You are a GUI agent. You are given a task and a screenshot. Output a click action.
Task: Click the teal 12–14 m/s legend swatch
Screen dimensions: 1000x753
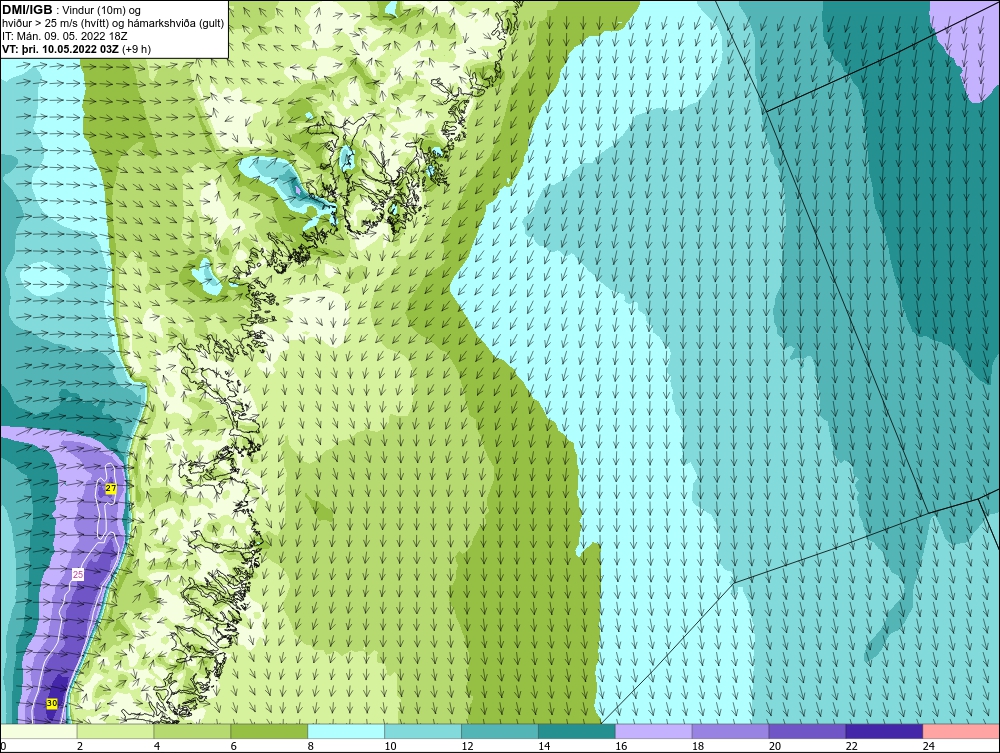499,731
